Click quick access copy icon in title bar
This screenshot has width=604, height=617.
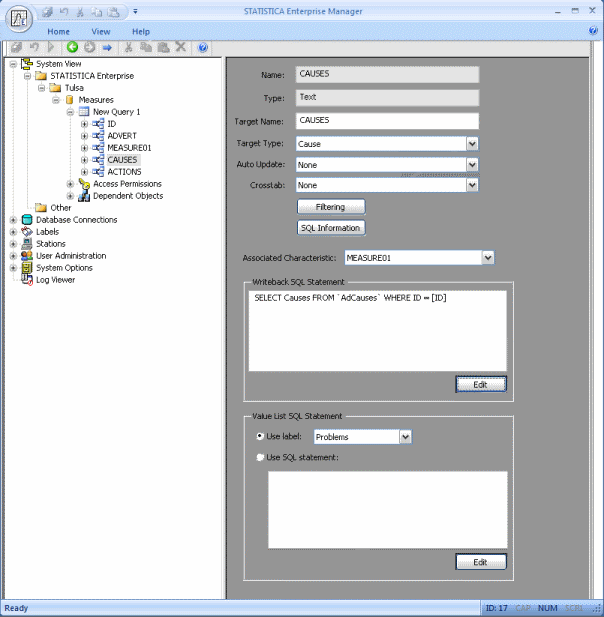97,12
